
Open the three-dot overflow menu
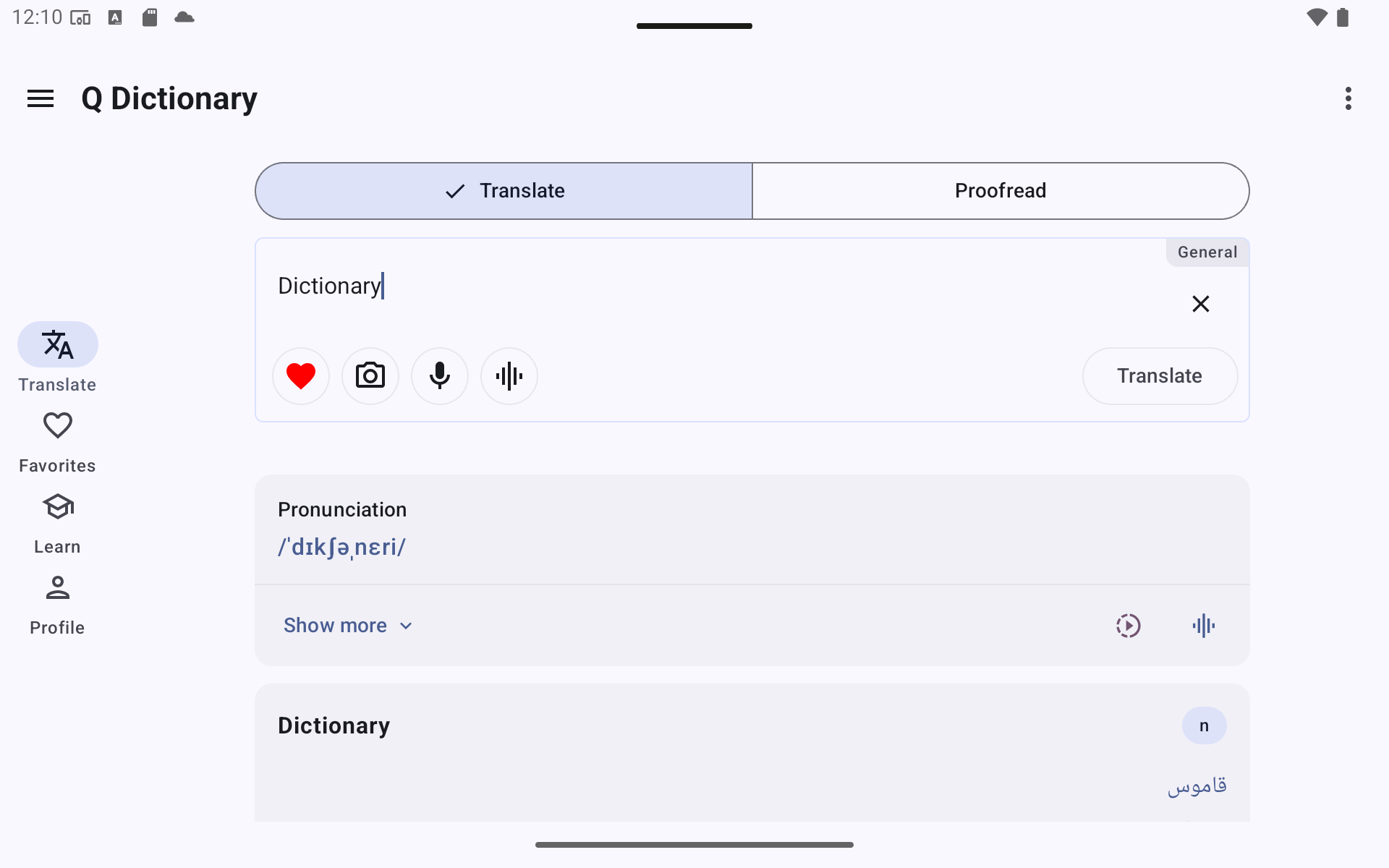[x=1348, y=98]
